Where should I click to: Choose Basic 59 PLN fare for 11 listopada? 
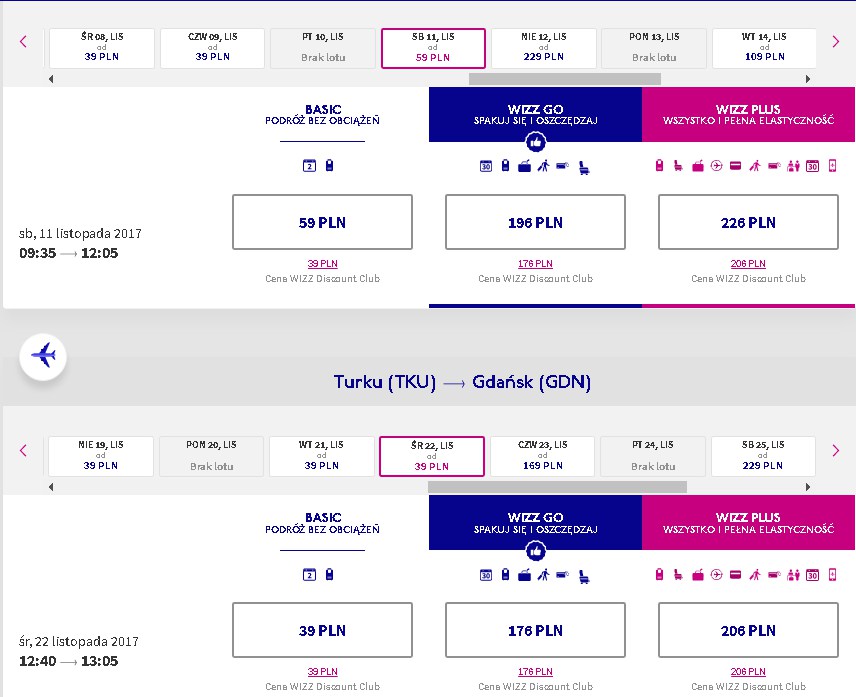click(322, 222)
